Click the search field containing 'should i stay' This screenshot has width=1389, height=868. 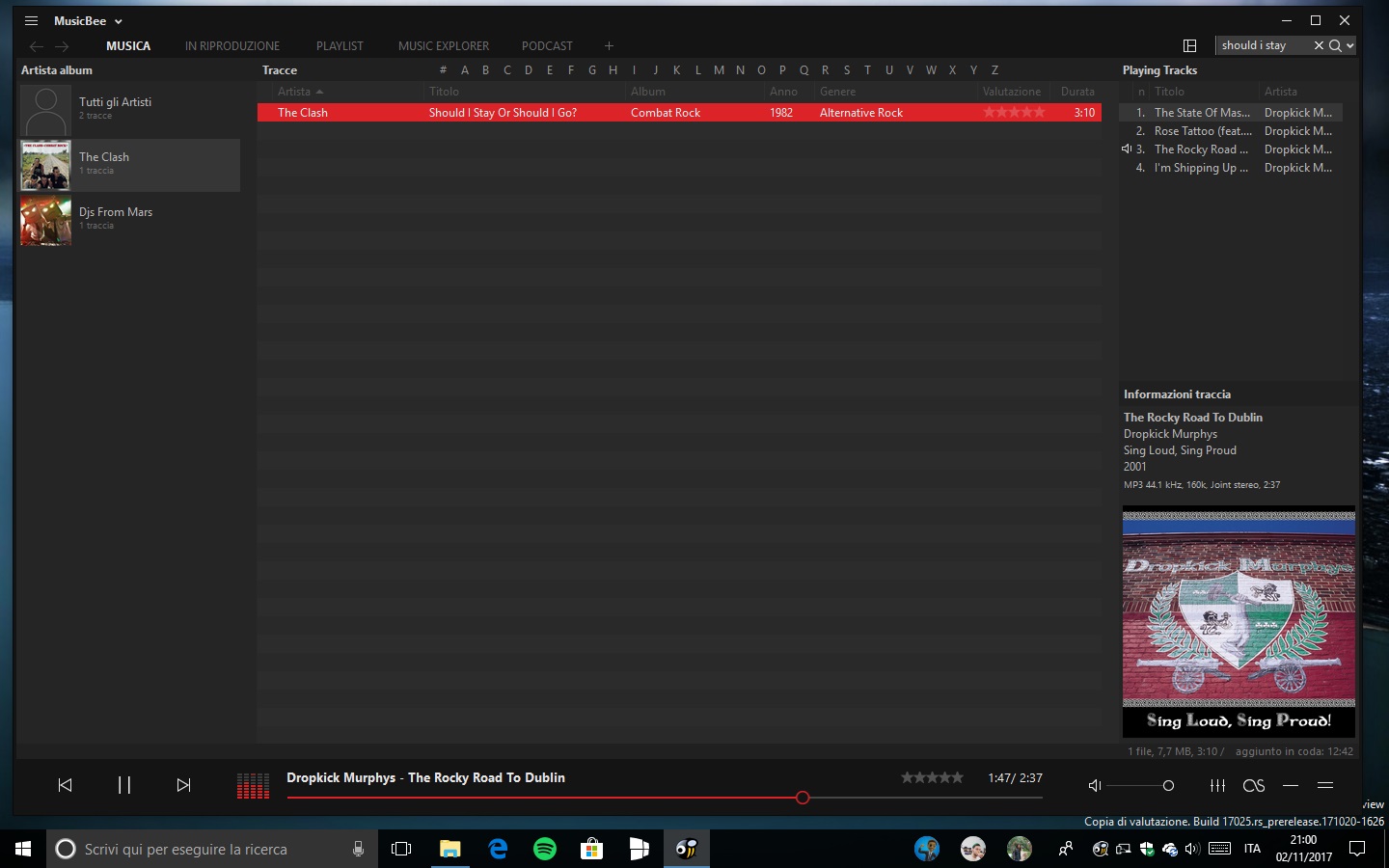(1263, 45)
